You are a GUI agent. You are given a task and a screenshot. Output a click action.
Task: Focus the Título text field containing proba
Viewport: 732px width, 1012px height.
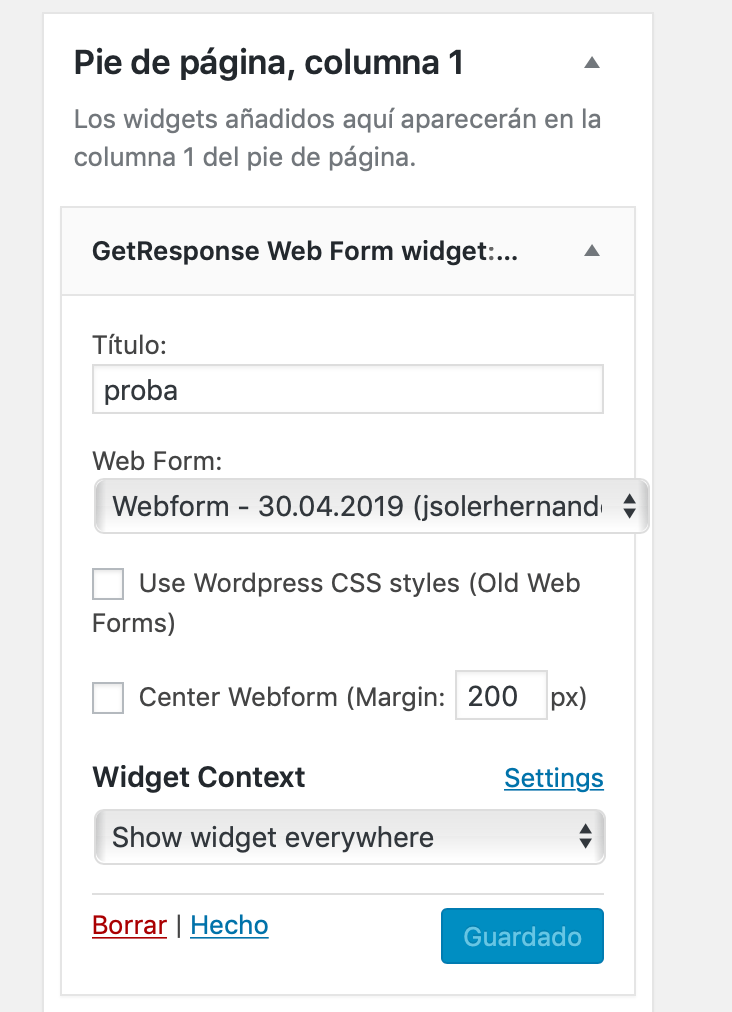(348, 389)
